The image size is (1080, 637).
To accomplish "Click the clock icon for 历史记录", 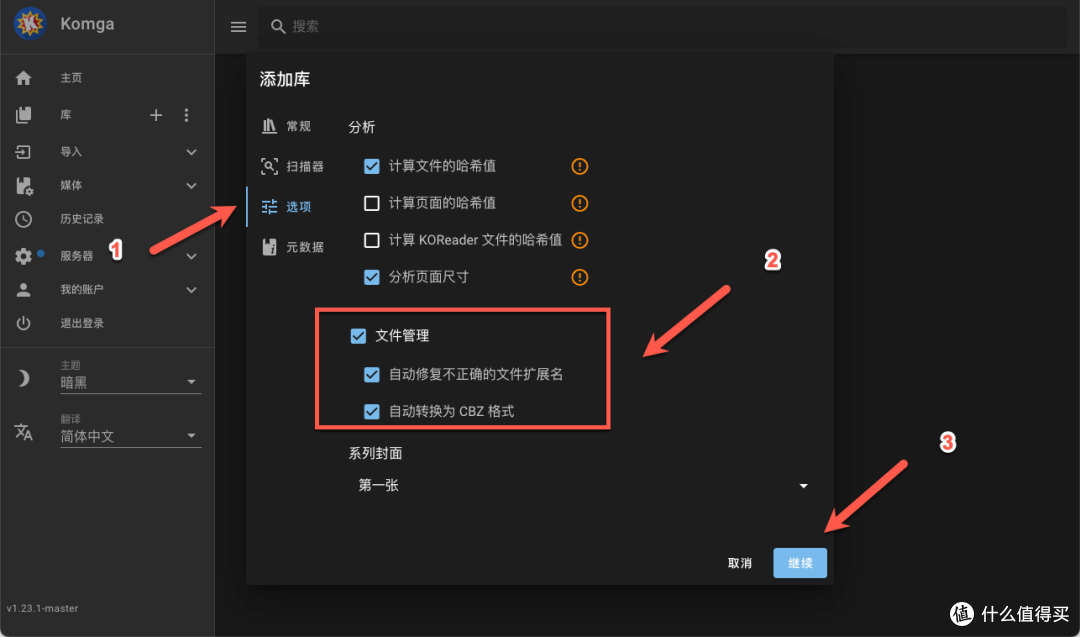I will pos(23,219).
